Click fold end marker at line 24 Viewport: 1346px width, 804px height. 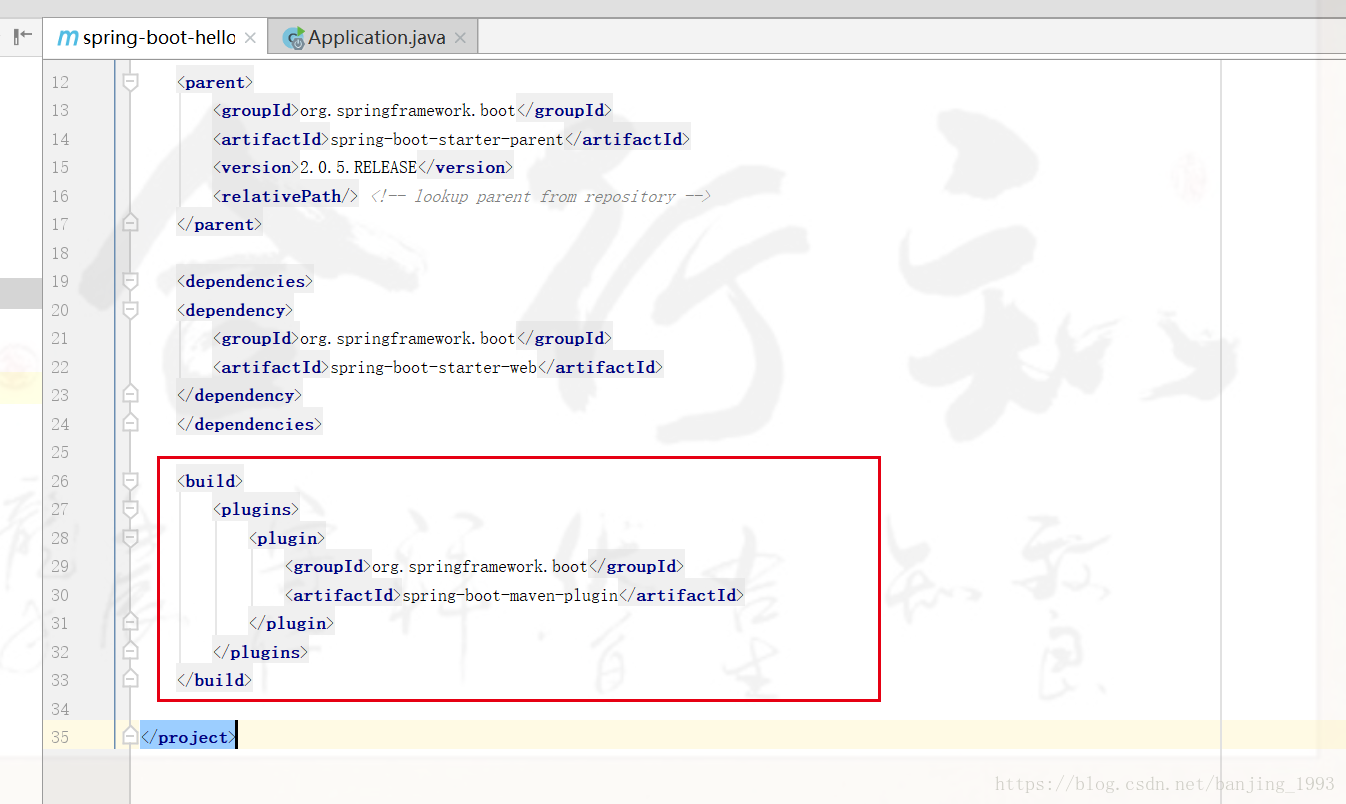(x=130, y=424)
